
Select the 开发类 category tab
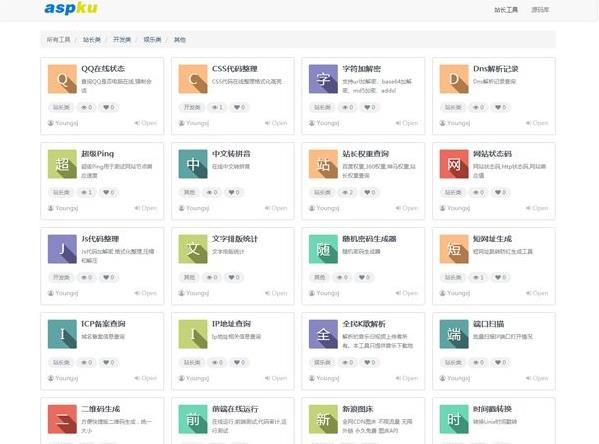122,39
